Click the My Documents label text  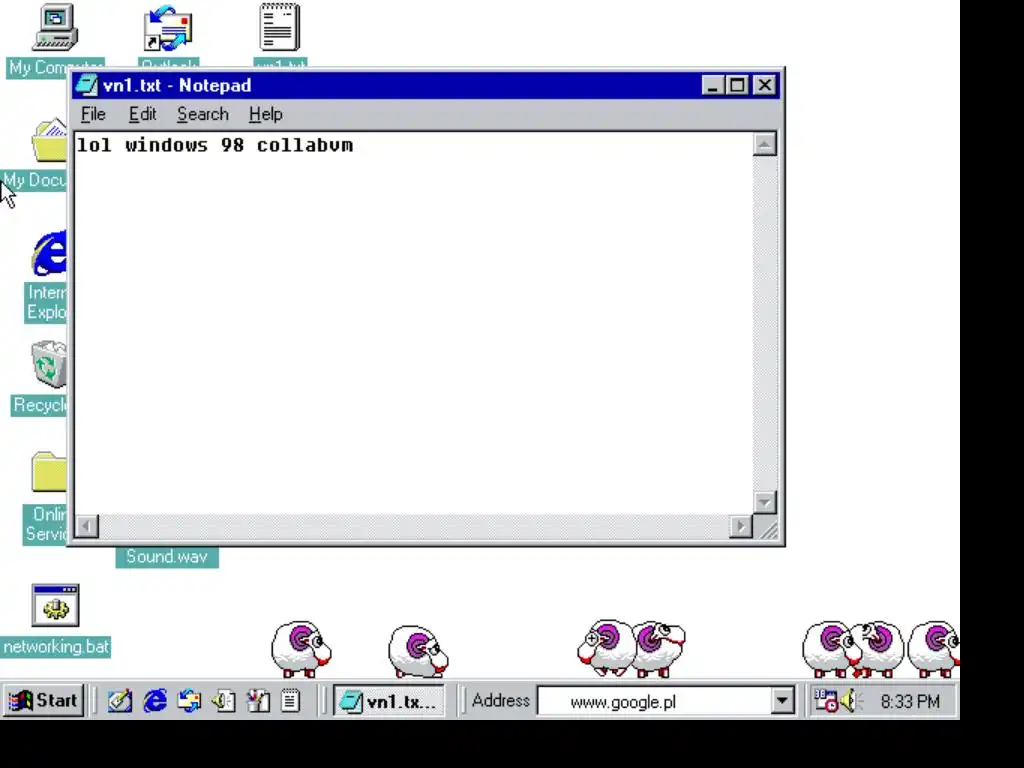[35, 180]
